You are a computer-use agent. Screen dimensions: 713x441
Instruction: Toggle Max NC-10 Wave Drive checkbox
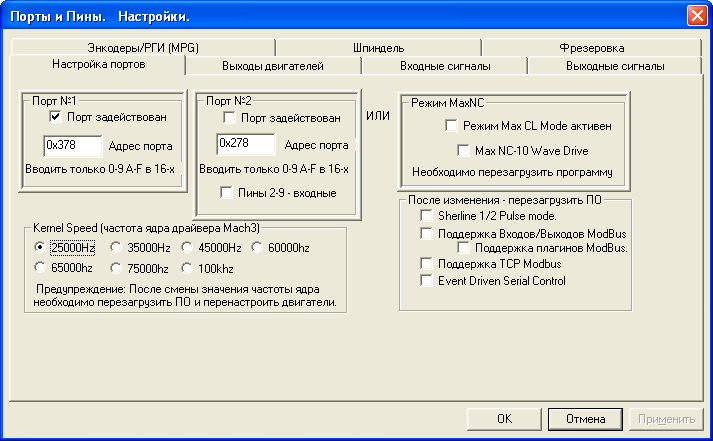462,150
